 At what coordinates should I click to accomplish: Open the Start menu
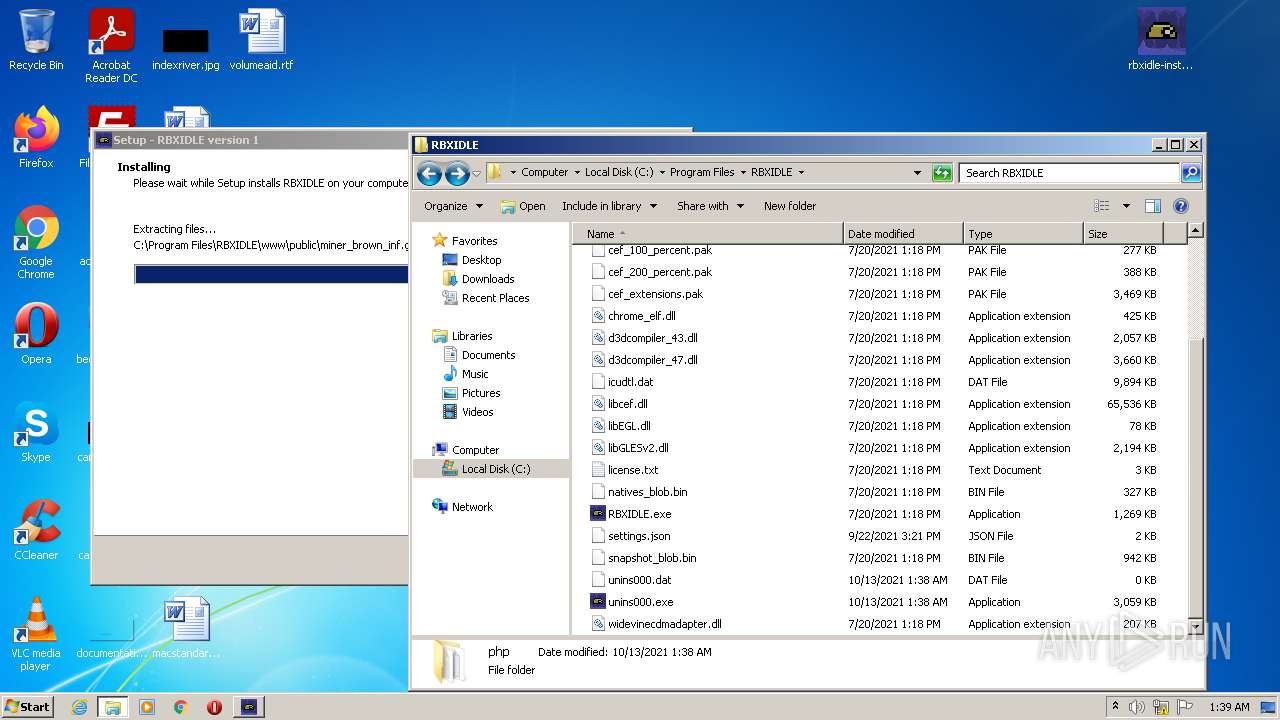pyautogui.click(x=28, y=707)
